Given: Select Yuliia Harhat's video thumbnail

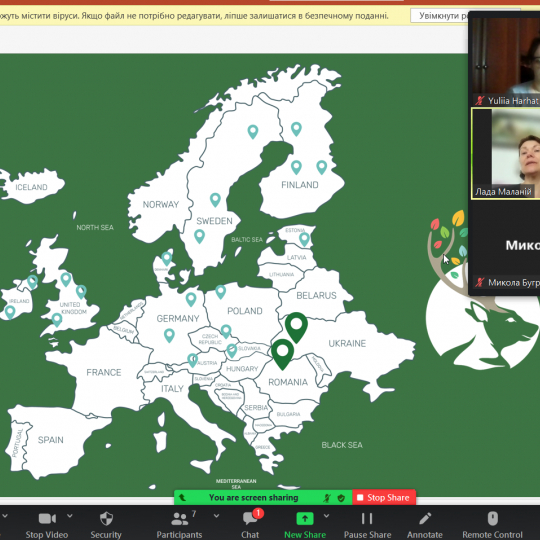Looking at the screenshot, I should 506,61.
